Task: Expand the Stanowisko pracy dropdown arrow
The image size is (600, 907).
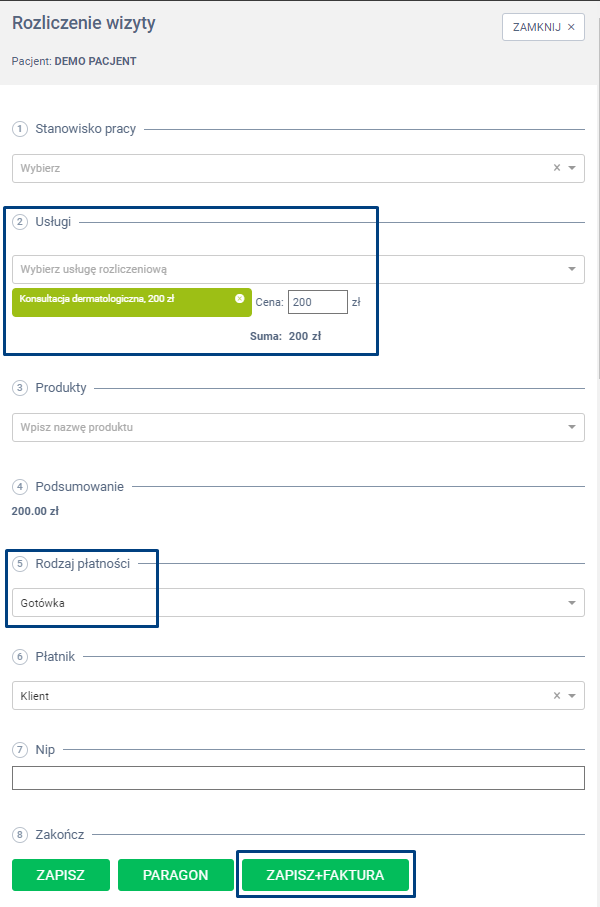Action: pos(572,168)
